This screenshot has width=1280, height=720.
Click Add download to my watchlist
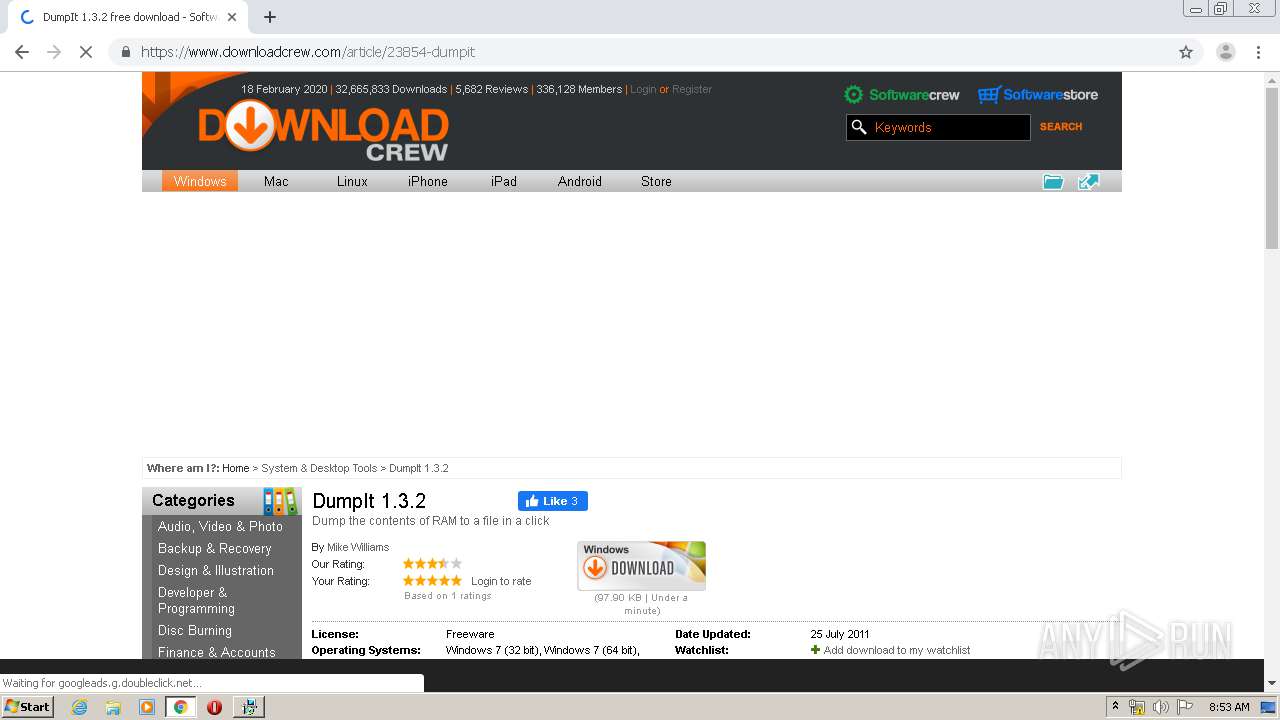point(897,650)
